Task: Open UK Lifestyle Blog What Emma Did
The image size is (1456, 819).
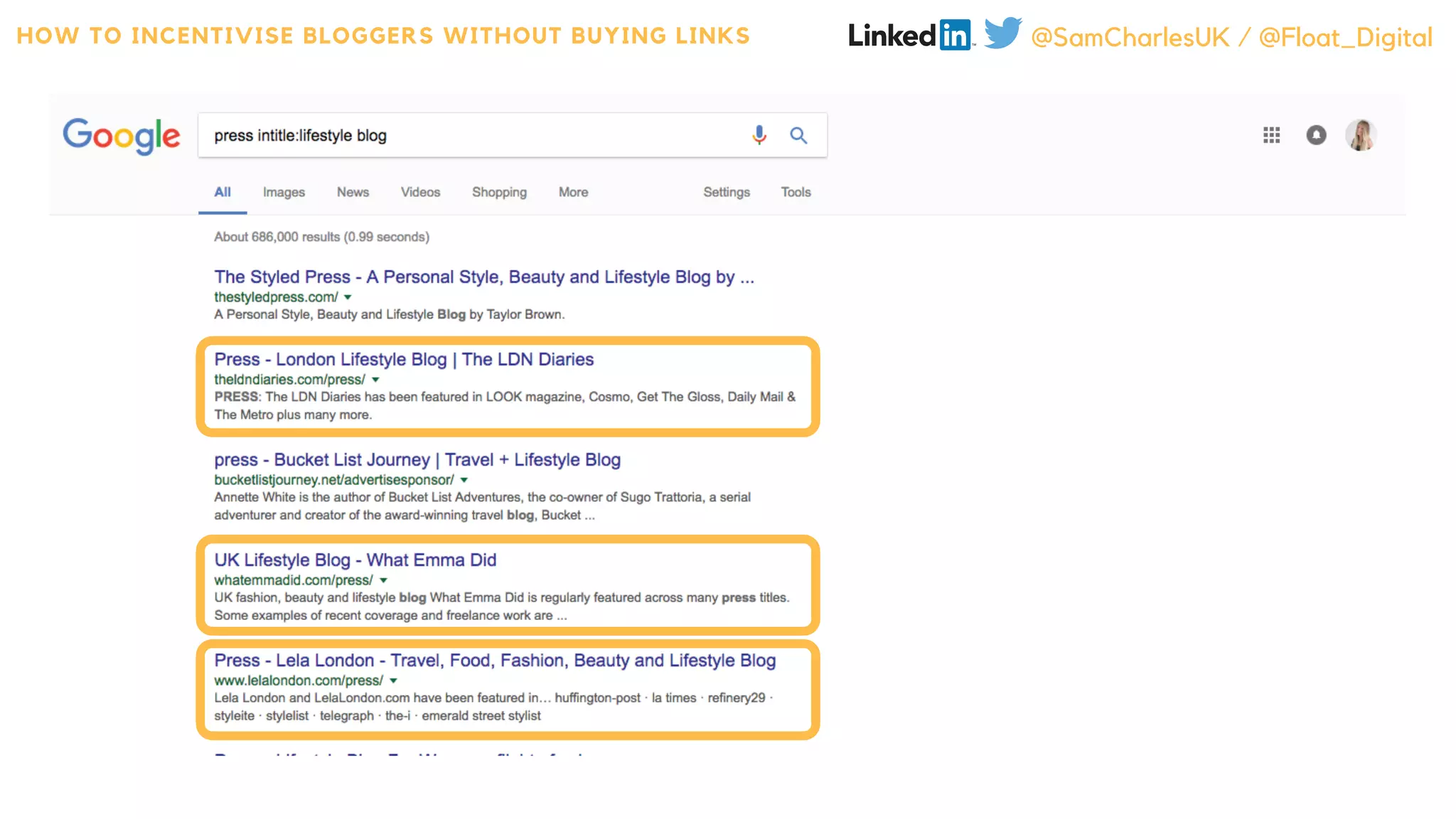Action: 355,560
